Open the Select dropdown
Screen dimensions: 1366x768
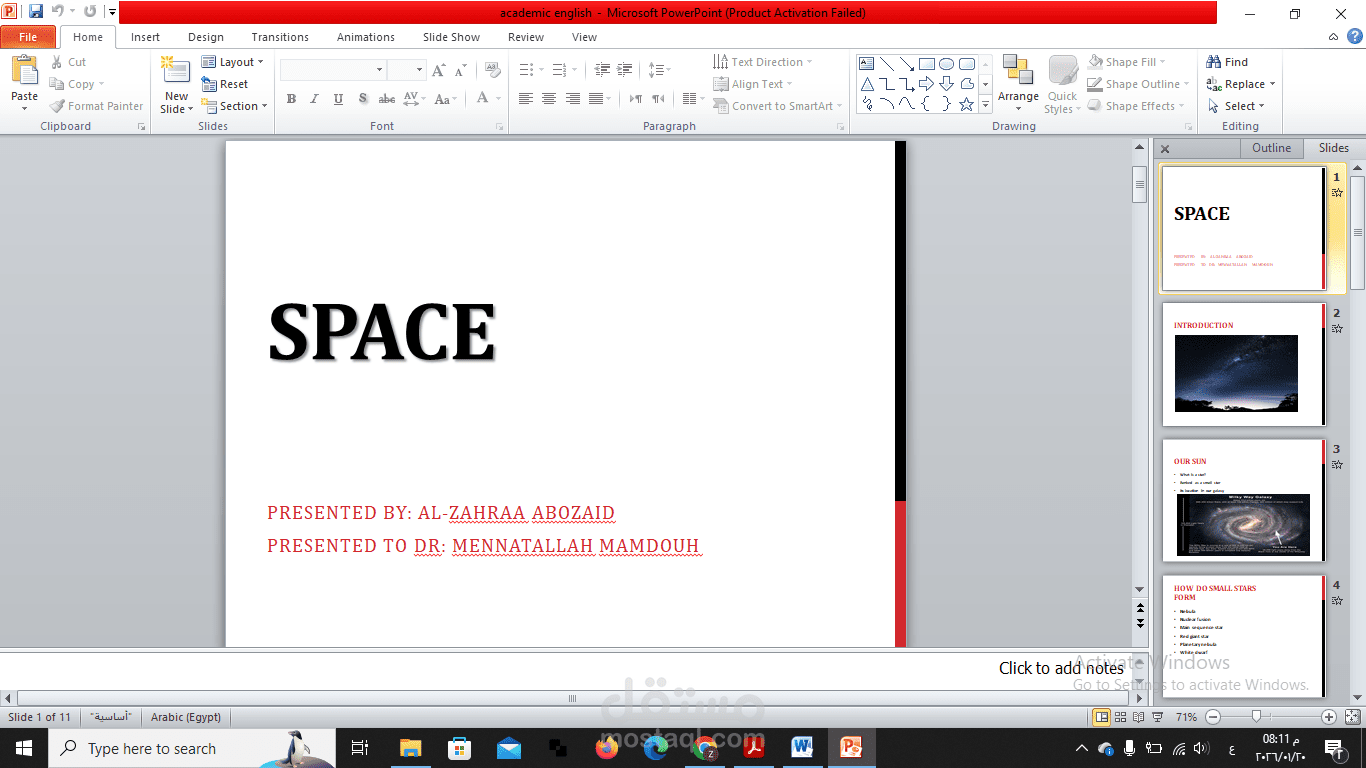pos(1236,106)
